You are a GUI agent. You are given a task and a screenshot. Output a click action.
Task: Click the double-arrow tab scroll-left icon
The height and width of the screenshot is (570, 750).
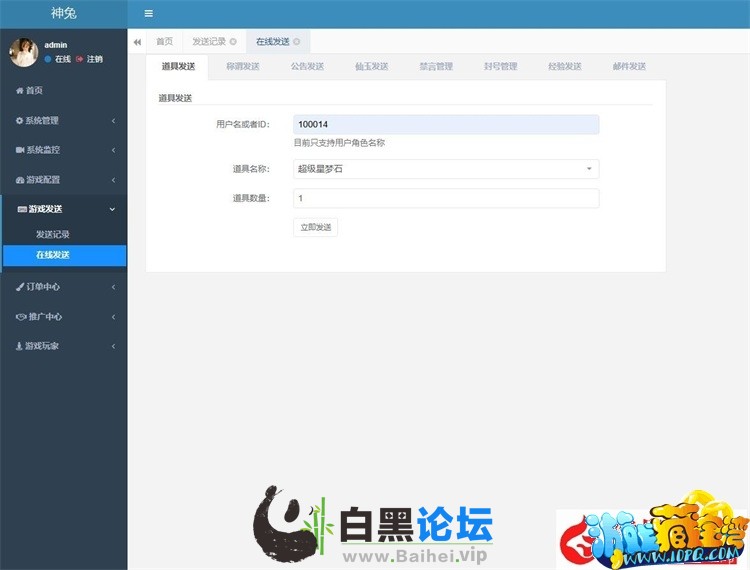click(x=137, y=42)
